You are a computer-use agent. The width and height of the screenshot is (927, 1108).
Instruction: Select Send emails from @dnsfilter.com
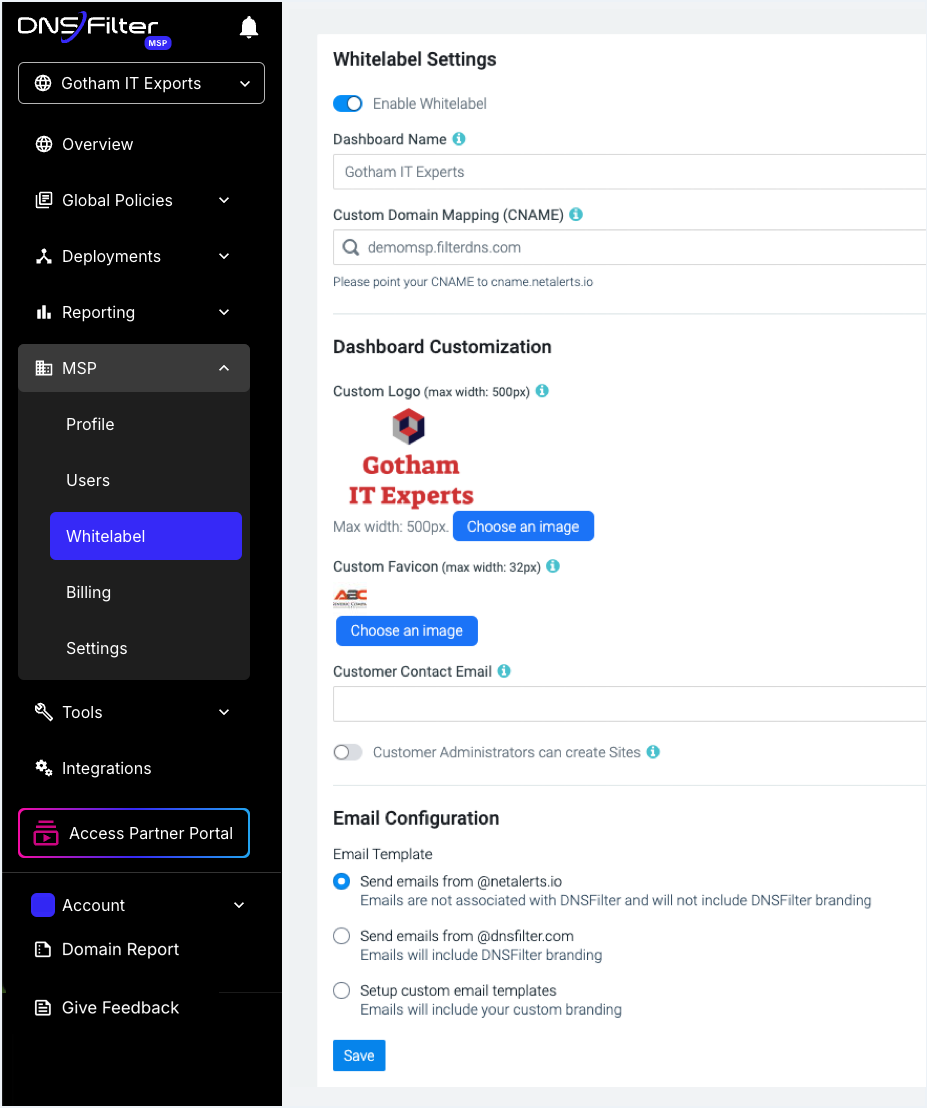click(341, 936)
